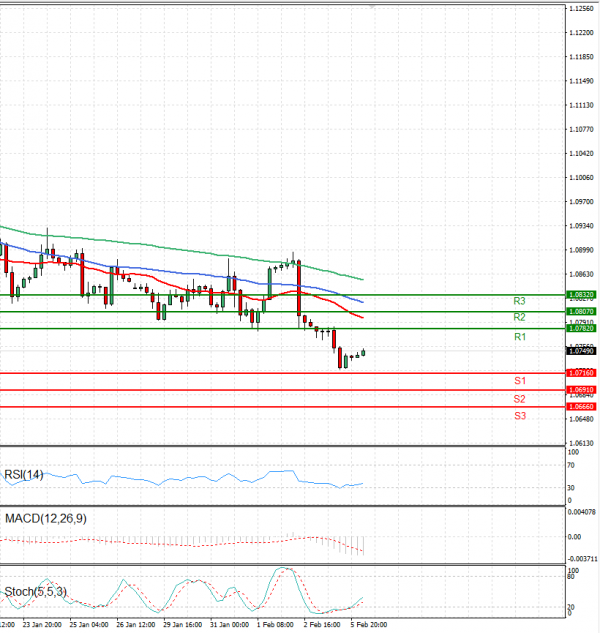The width and height of the screenshot is (600, 633).
Task: Click the 1.08990 price axis value
Action: point(581,250)
